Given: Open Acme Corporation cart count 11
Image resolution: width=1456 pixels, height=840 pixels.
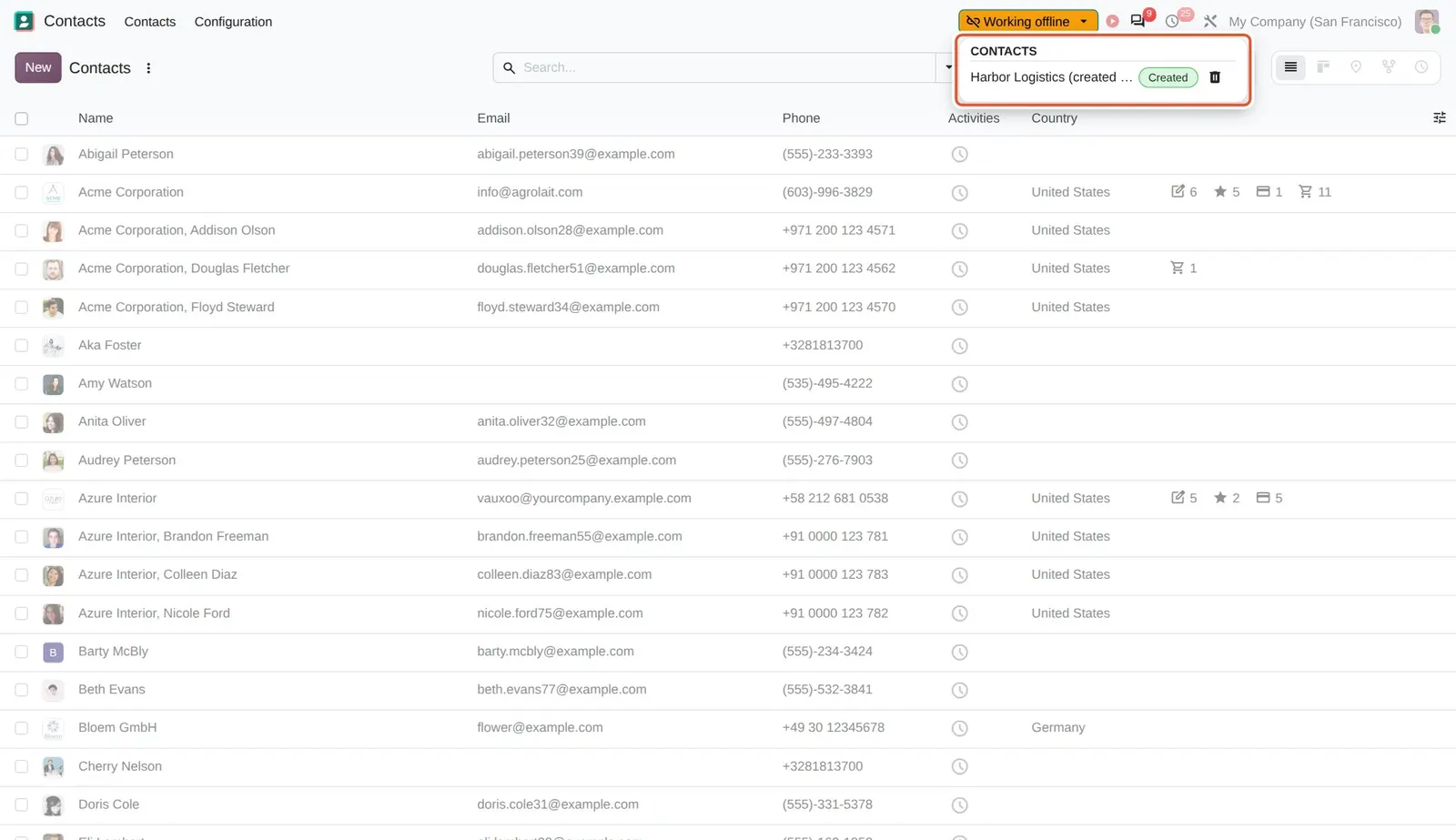Looking at the screenshot, I should pyautogui.click(x=1315, y=192).
